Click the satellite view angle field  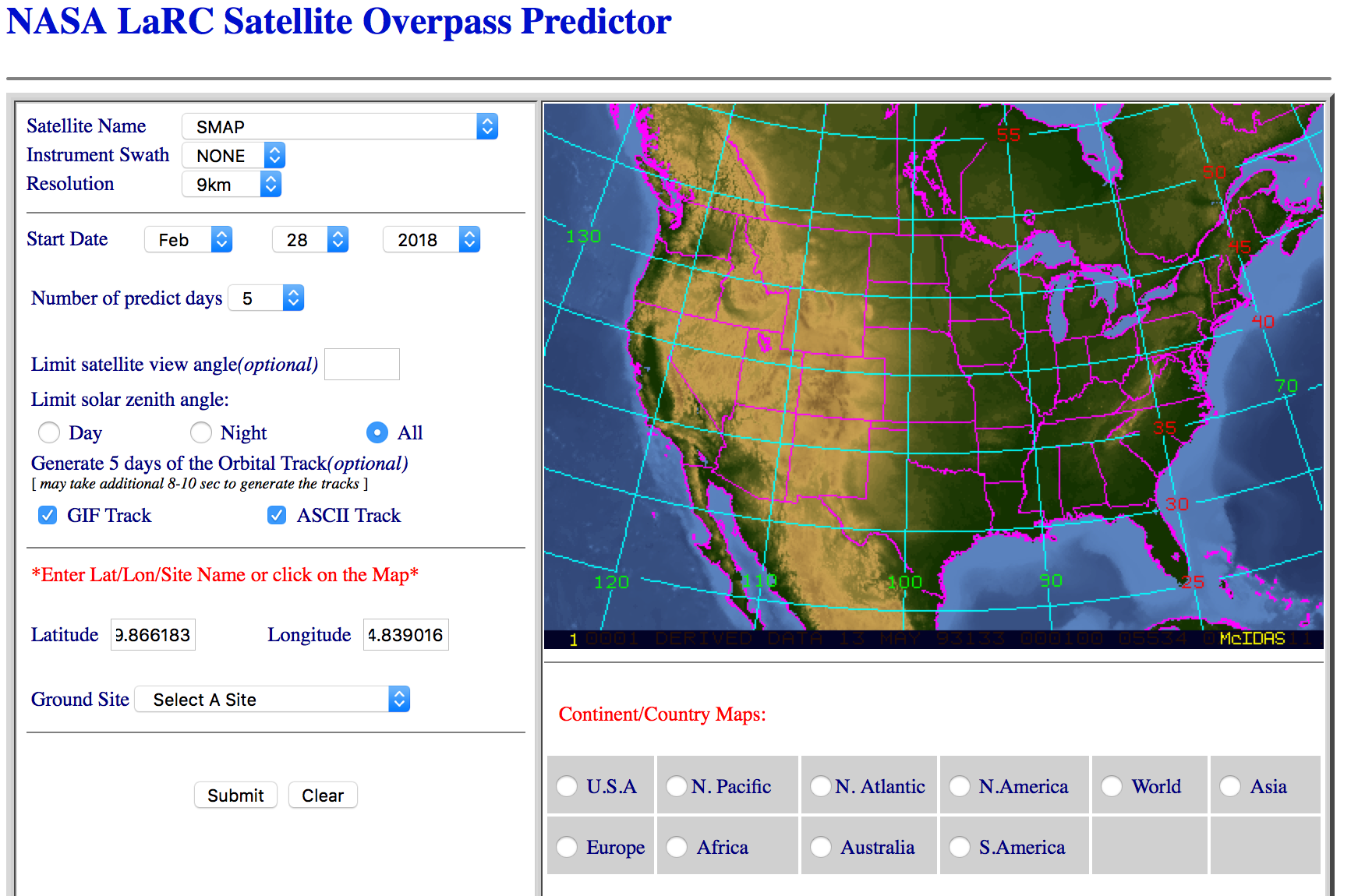point(362,365)
